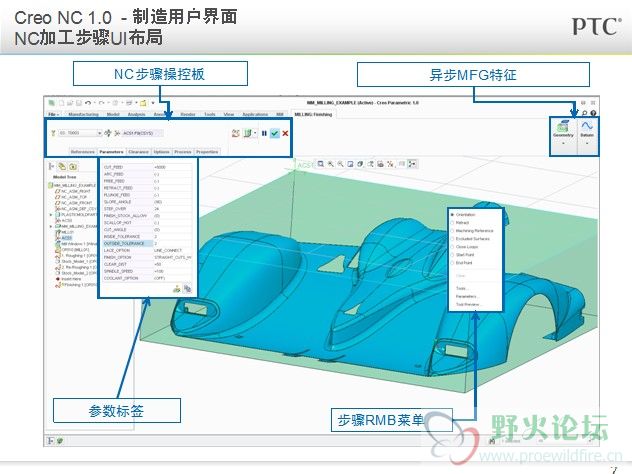Switch to the Parameters tab
The image size is (632, 474).
click(x=111, y=152)
